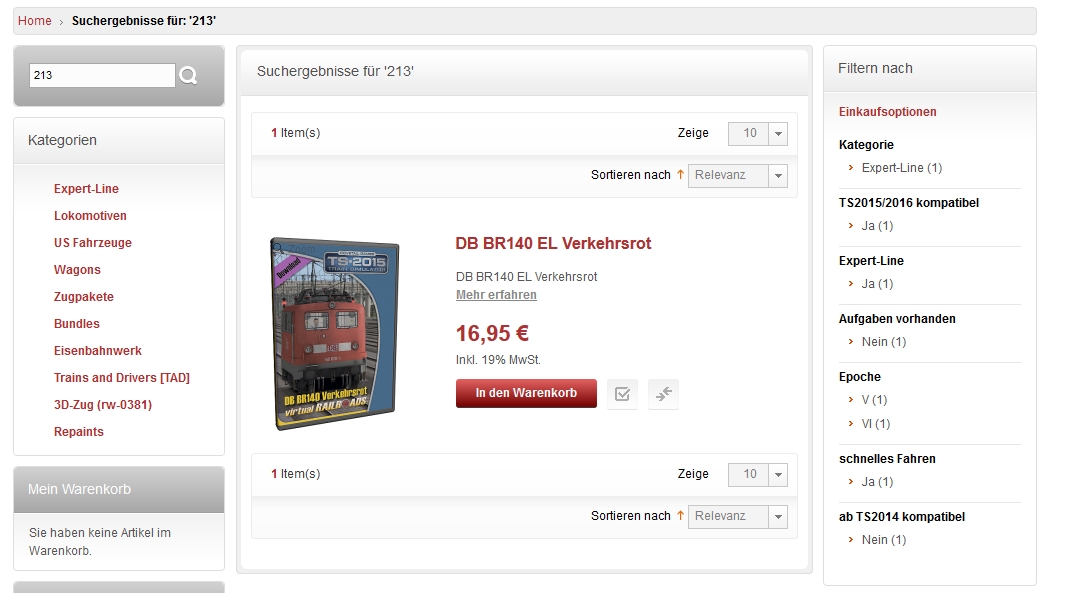Open the Zugpakete category
This screenshot has width=1071, height=593.
pos(84,296)
